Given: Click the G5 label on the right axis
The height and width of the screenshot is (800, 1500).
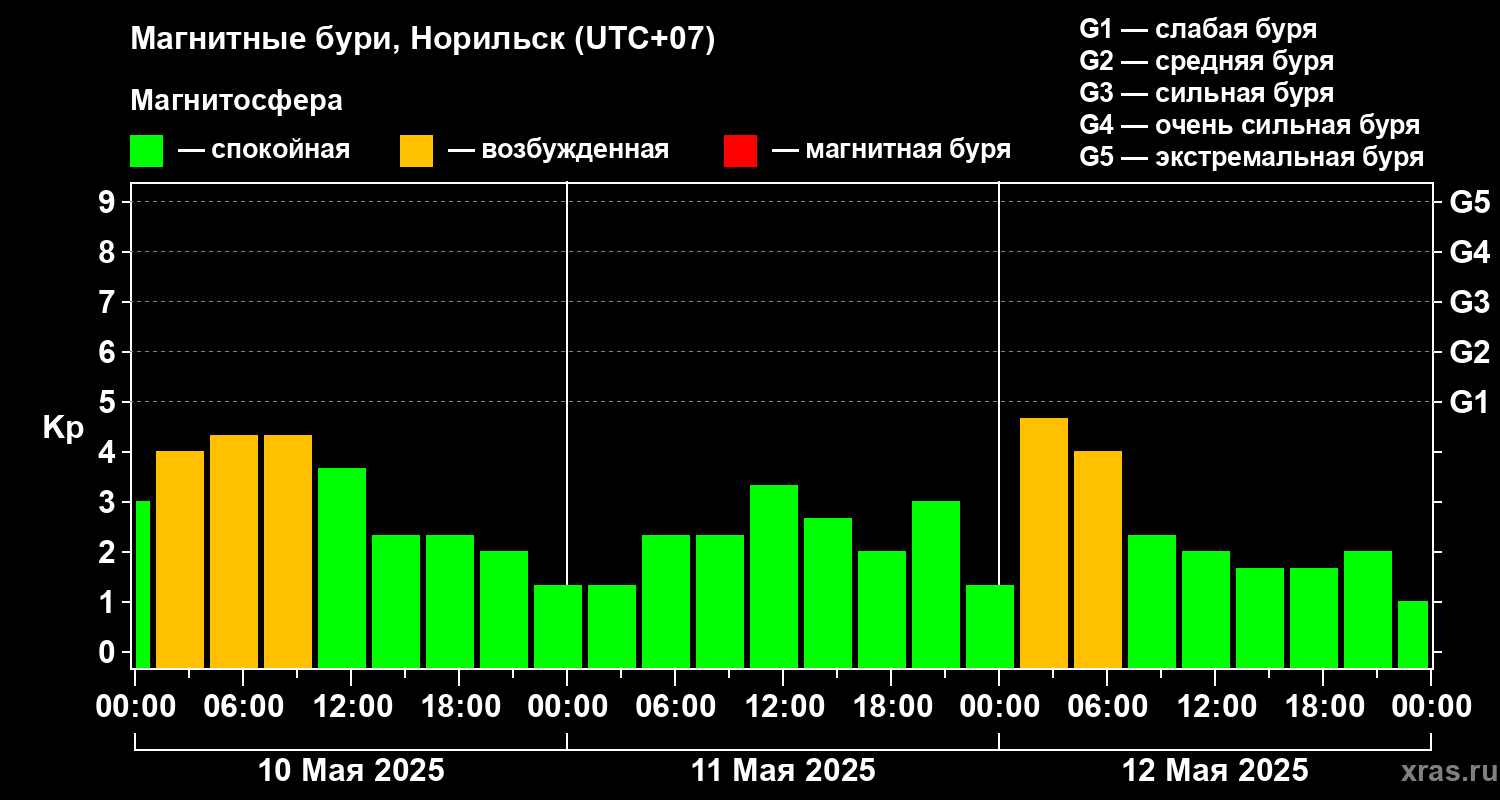Looking at the screenshot, I should point(1469,202).
